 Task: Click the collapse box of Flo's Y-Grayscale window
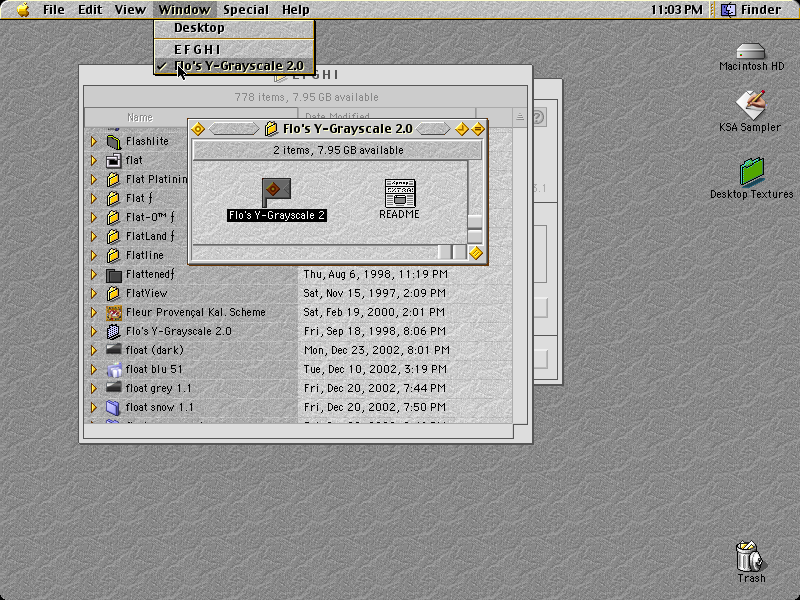point(478,129)
